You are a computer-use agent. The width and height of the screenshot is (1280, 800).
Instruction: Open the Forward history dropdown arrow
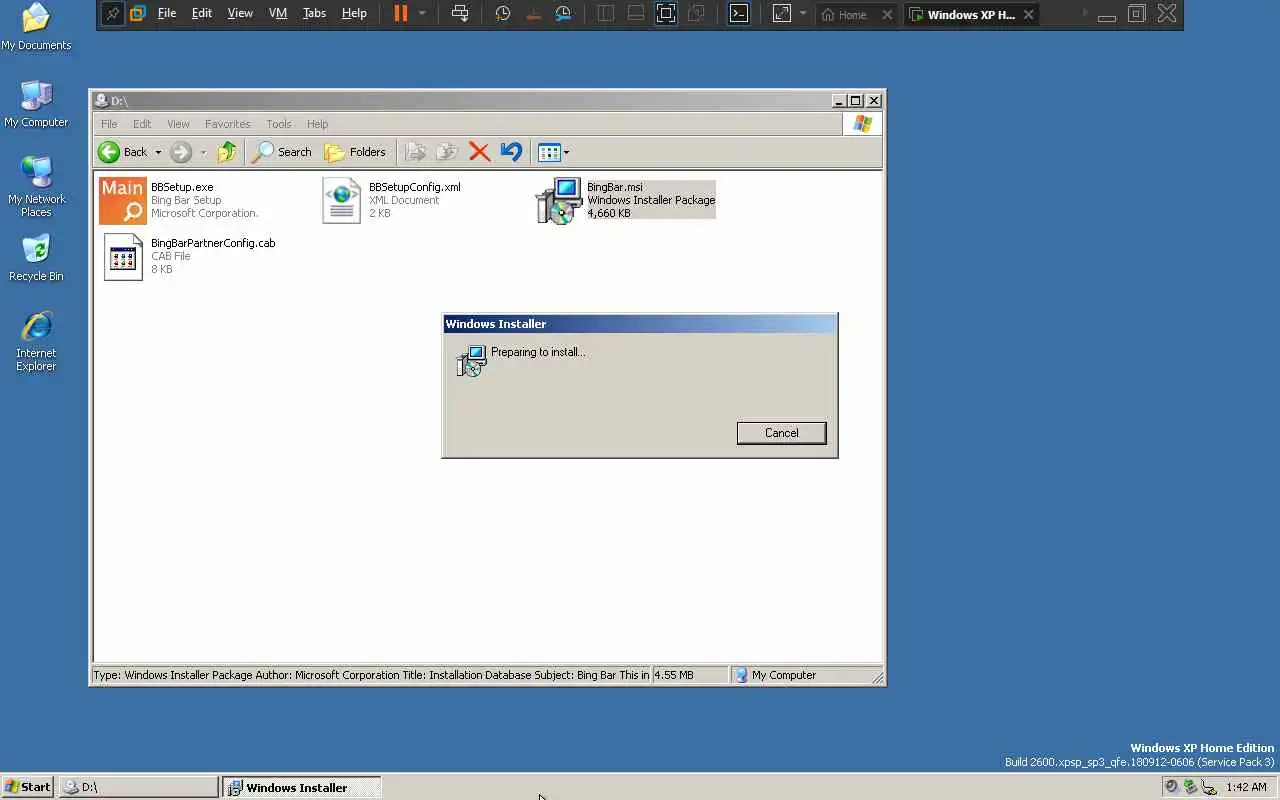click(x=203, y=153)
